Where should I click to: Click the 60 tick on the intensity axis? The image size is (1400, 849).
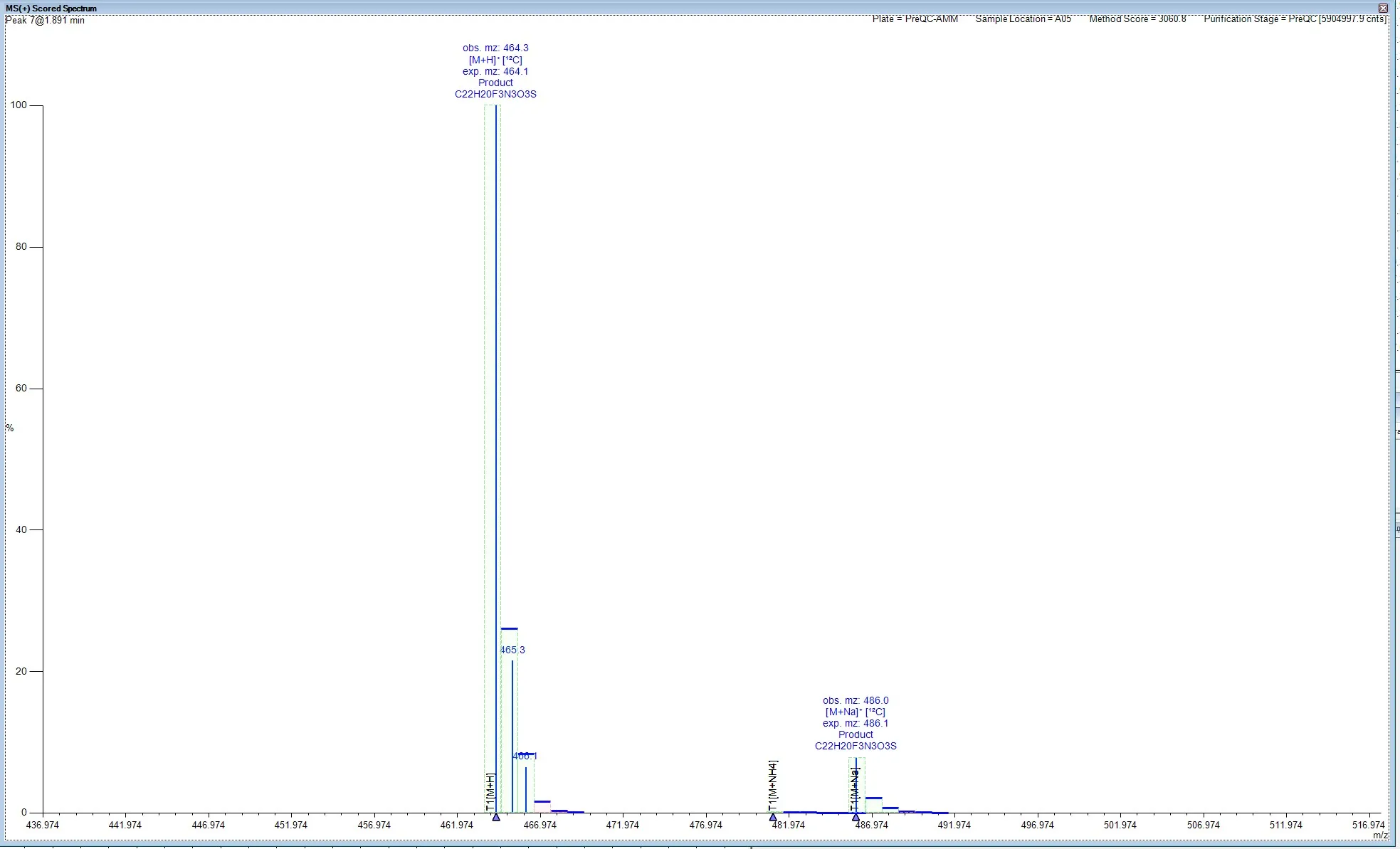(x=21, y=388)
